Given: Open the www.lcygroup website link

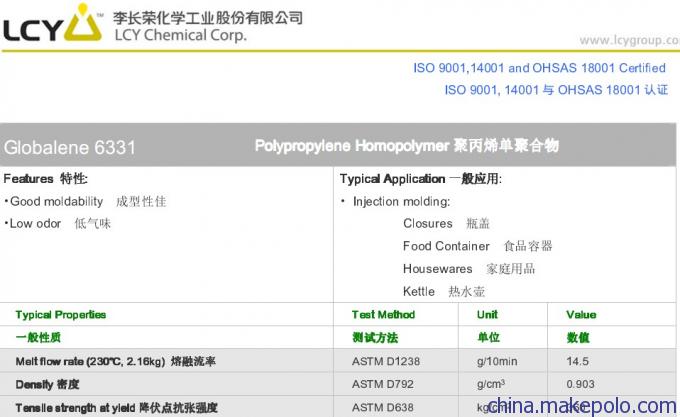Looking at the screenshot, I should 629,40.
